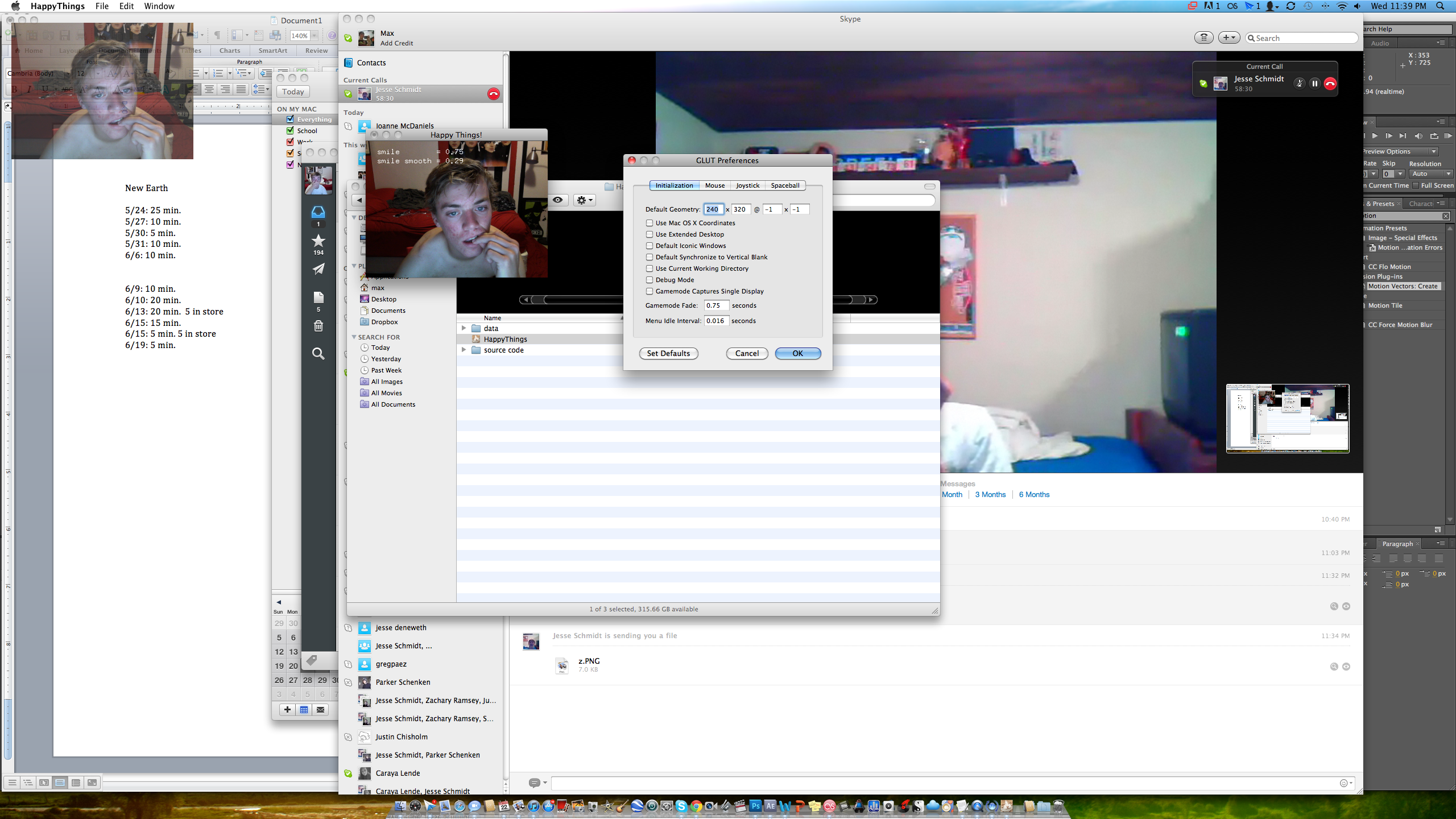The image size is (1456, 819).
Task: Click the Today button in calendar
Action: [293, 92]
